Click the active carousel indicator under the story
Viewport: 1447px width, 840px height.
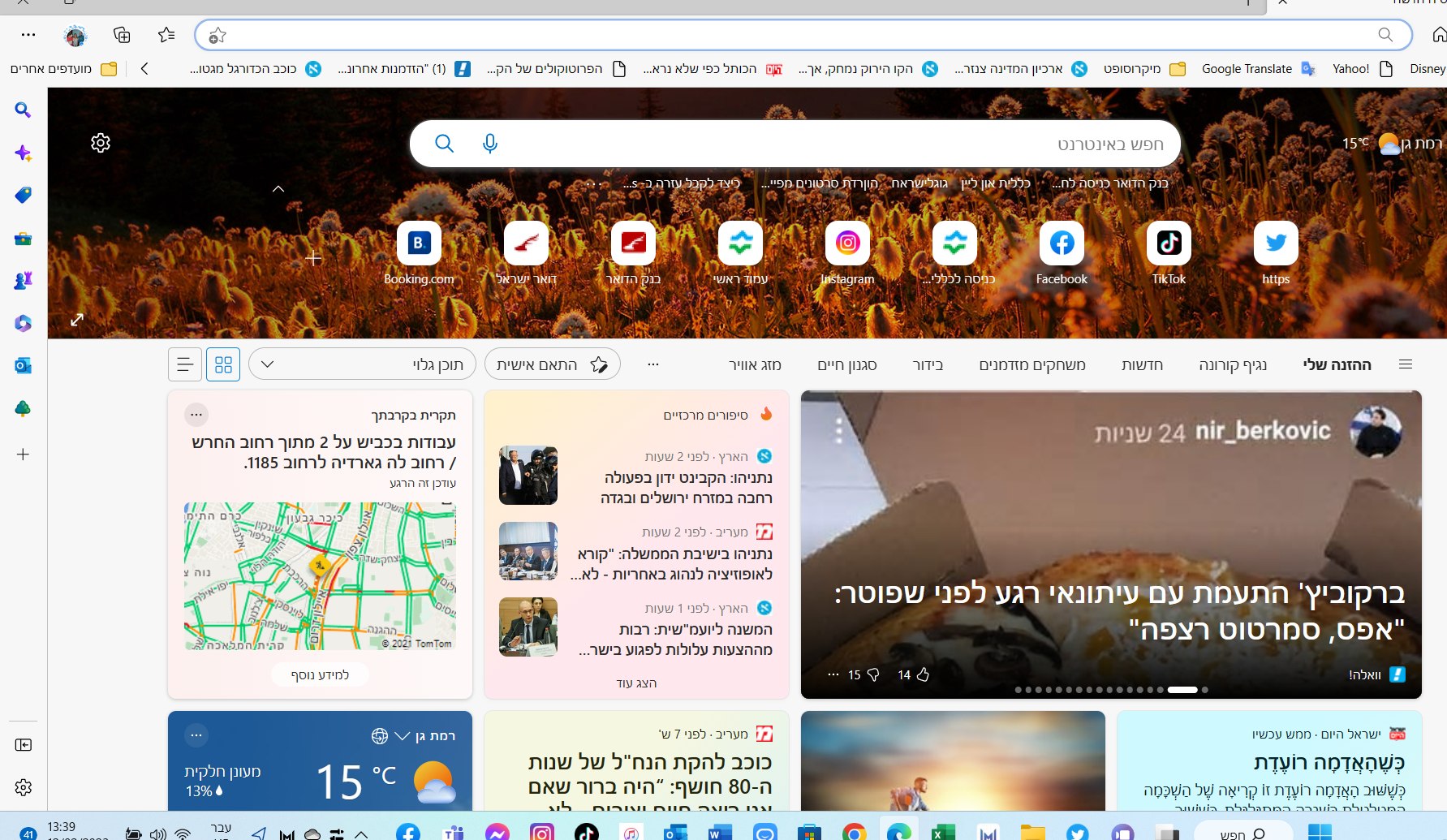pyautogui.click(x=1182, y=690)
